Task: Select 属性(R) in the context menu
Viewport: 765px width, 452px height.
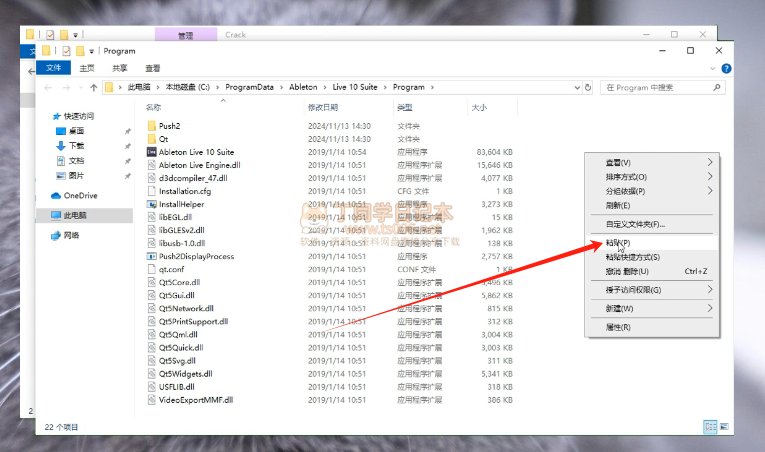Action: click(x=618, y=327)
